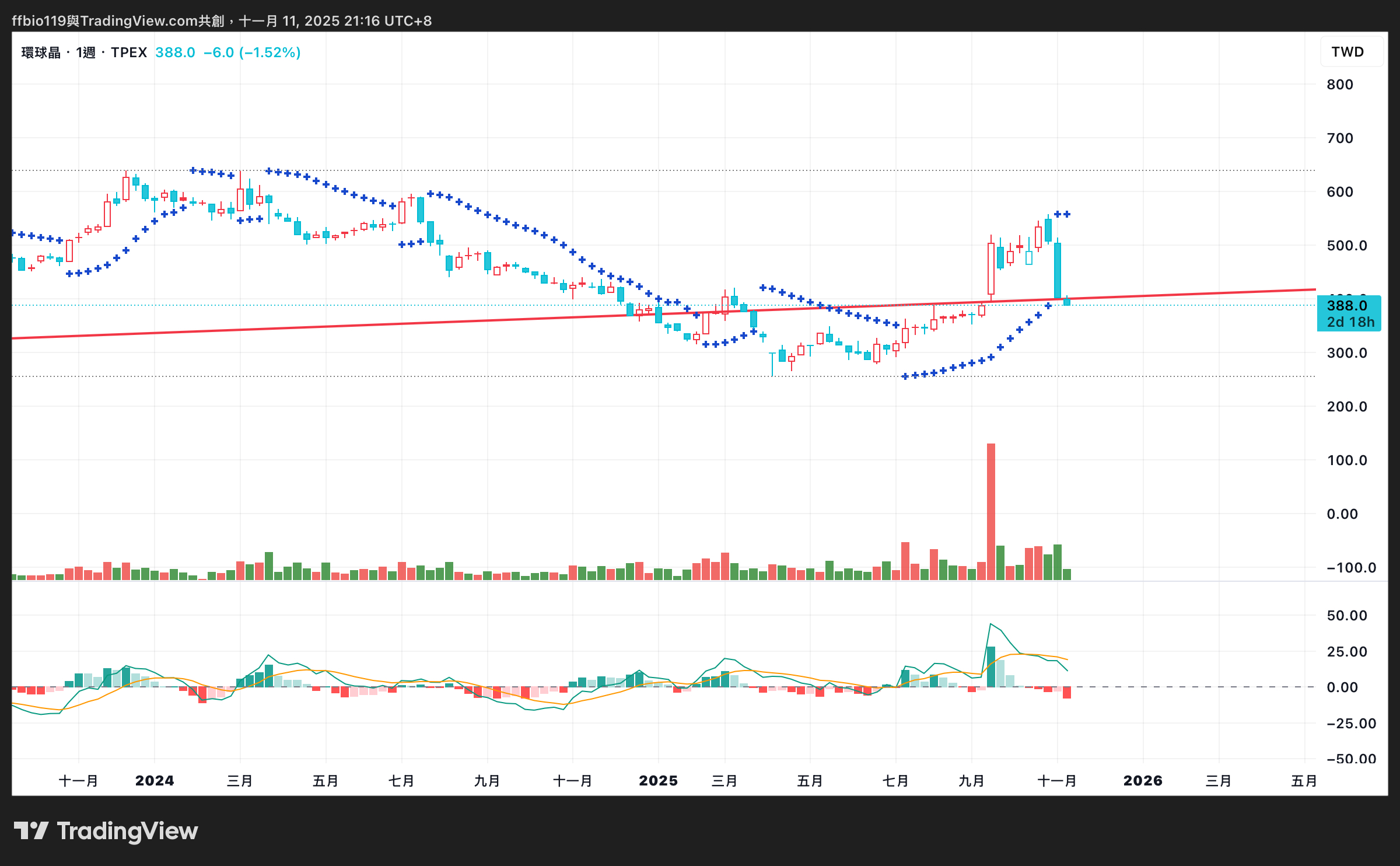Click the TradingView logo icon

point(31,830)
